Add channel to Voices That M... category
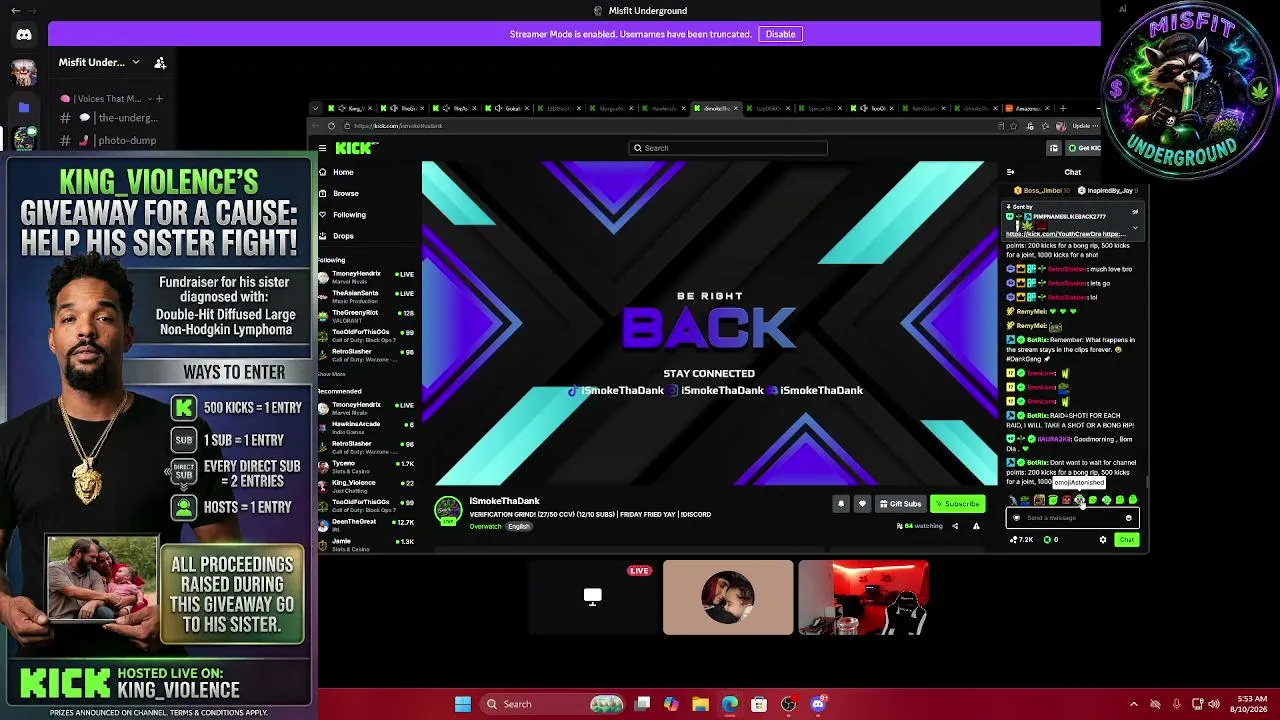Viewport: 1280px width, 720px height. (159, 99)
